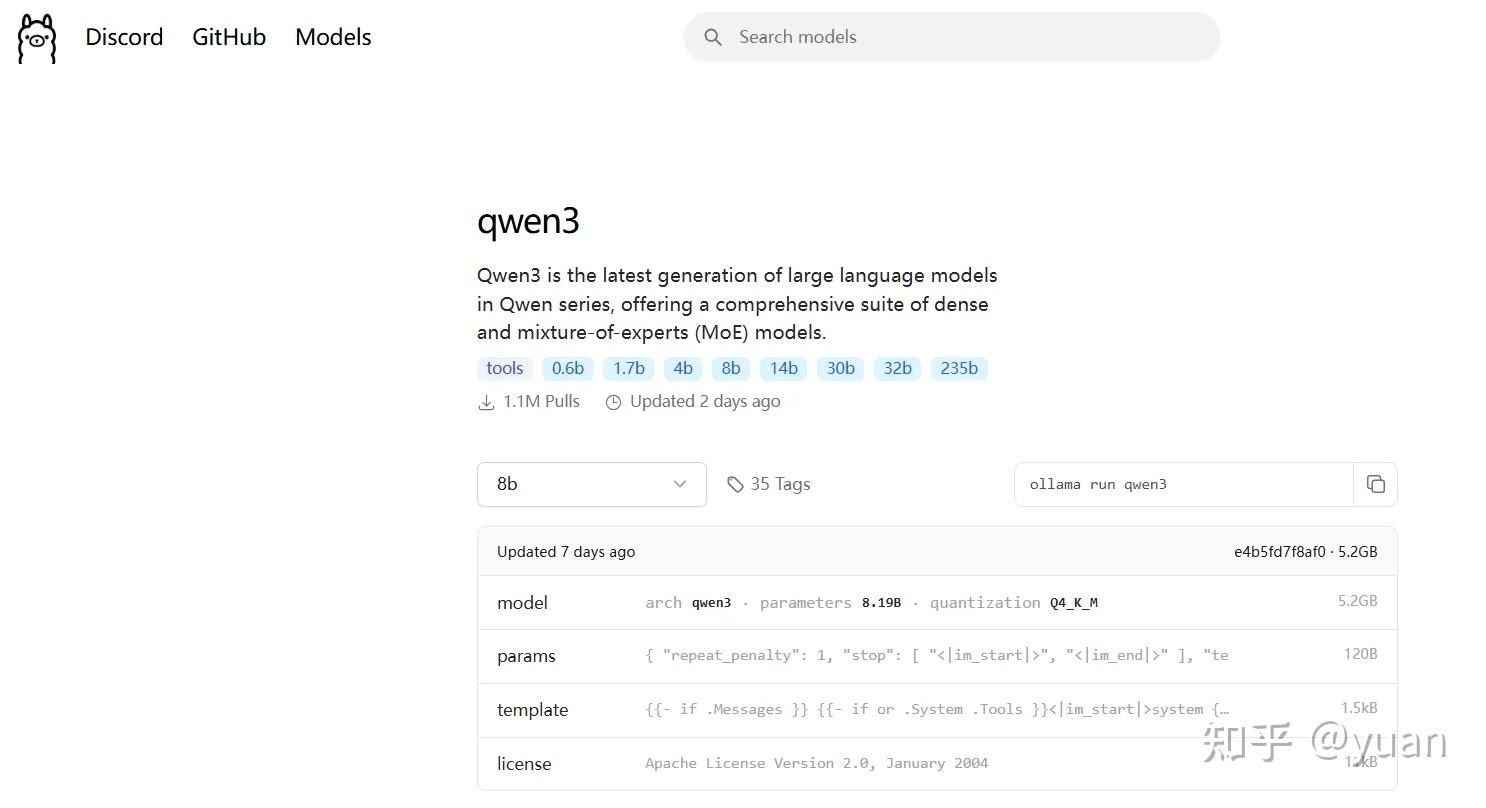View the 35 Tags list
The height and width of the screenshot is (808, 1486).
tap(780, 484)
